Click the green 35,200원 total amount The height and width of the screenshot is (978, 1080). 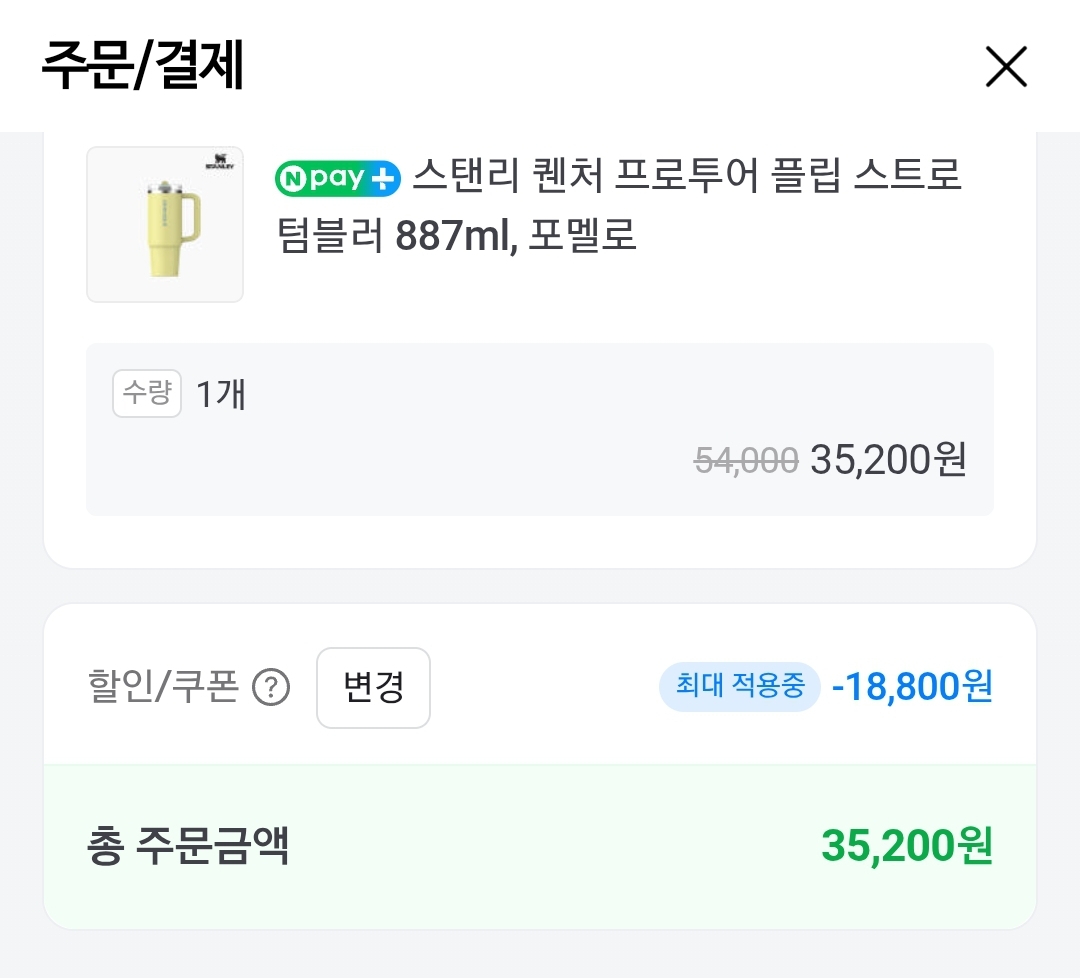pyautogui.click(x=906, y=846)
